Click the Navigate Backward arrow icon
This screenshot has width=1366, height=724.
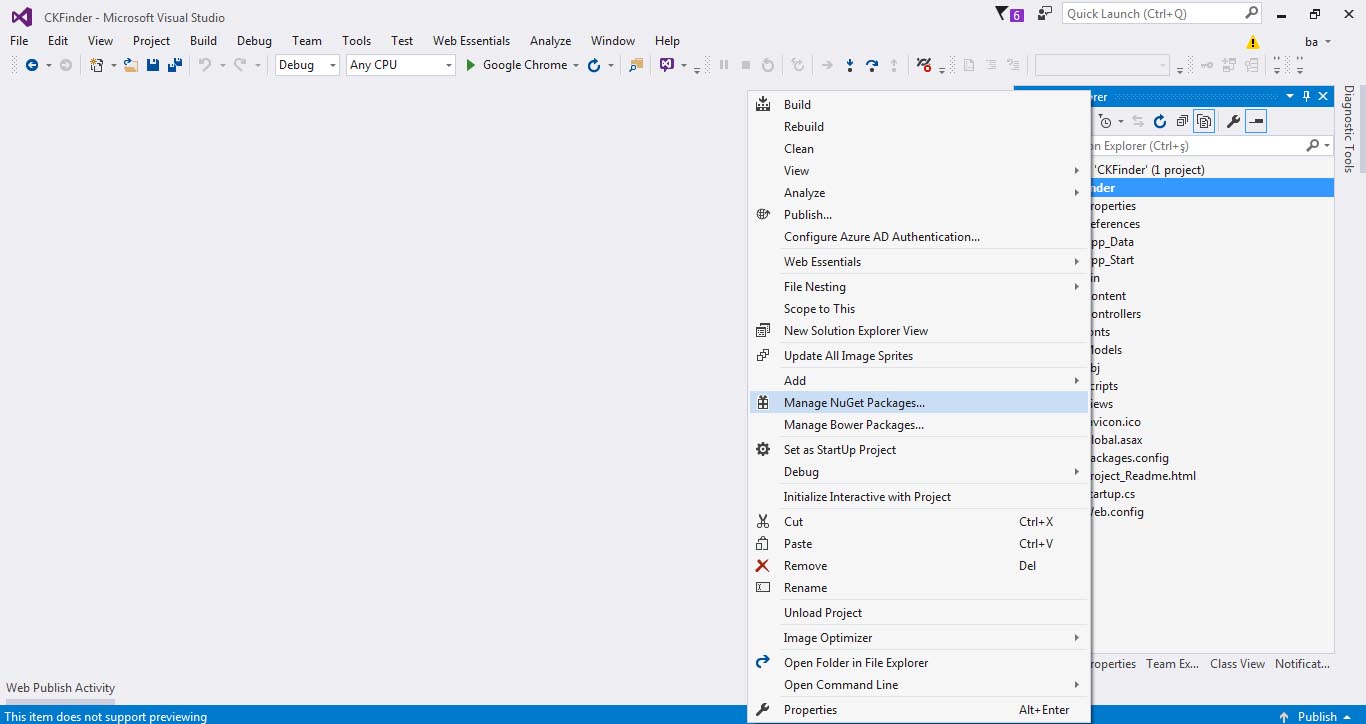(x=32, y=65)
